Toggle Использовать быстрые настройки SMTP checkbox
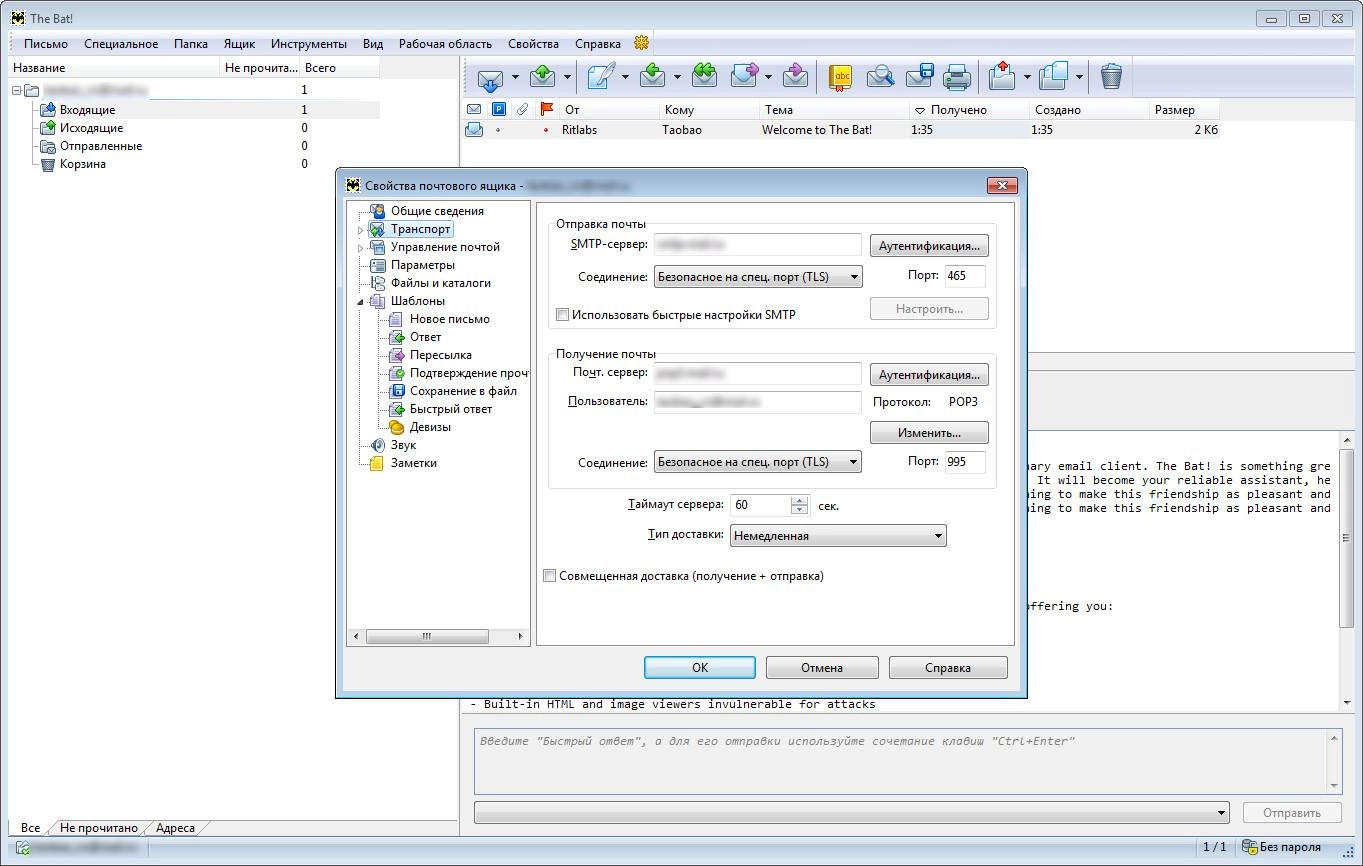Viewport: 1363px width, 866px height. pos(562,314)
